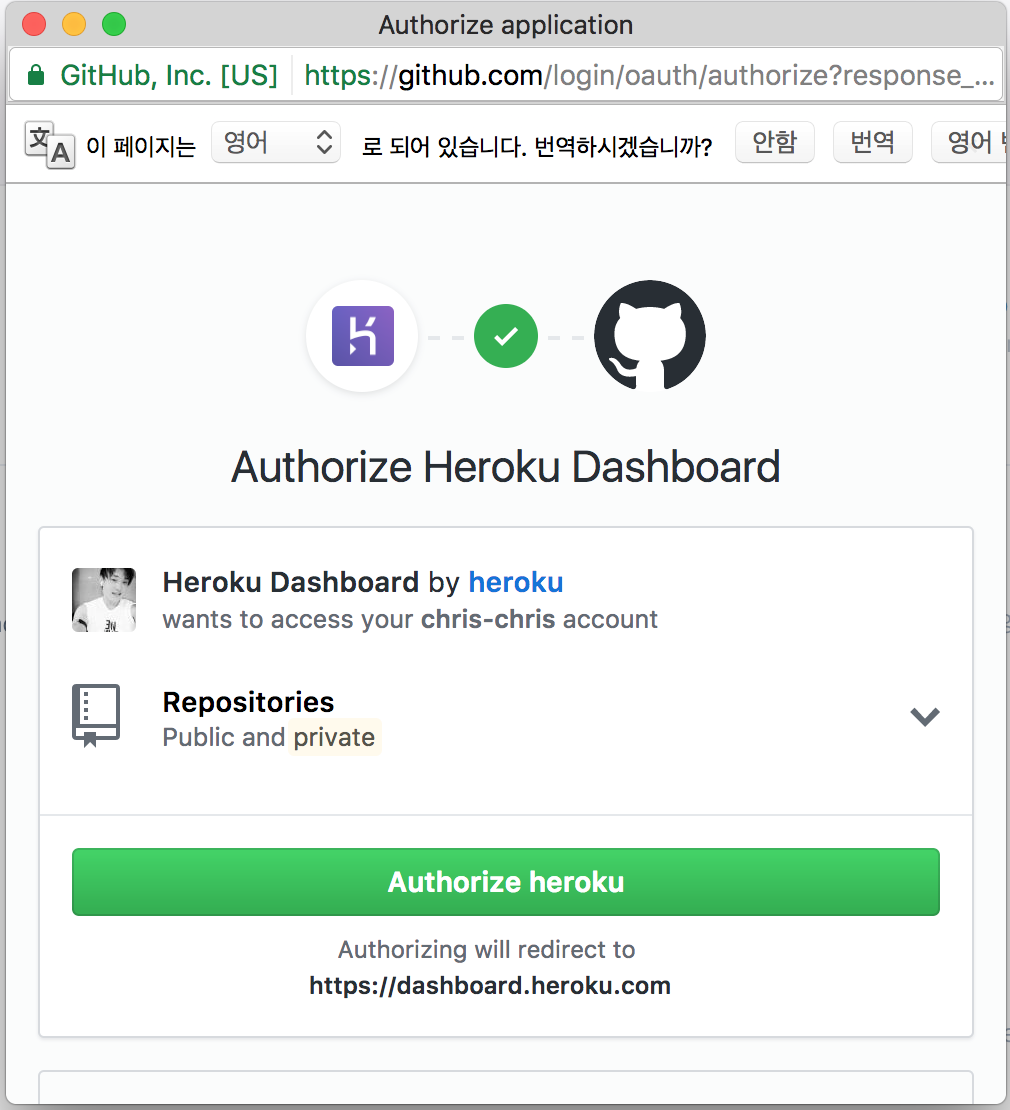Click the GitHub, Inc. [US] certificate label
This screenshot has height=1110, width=1010.
tap(168, 75)
